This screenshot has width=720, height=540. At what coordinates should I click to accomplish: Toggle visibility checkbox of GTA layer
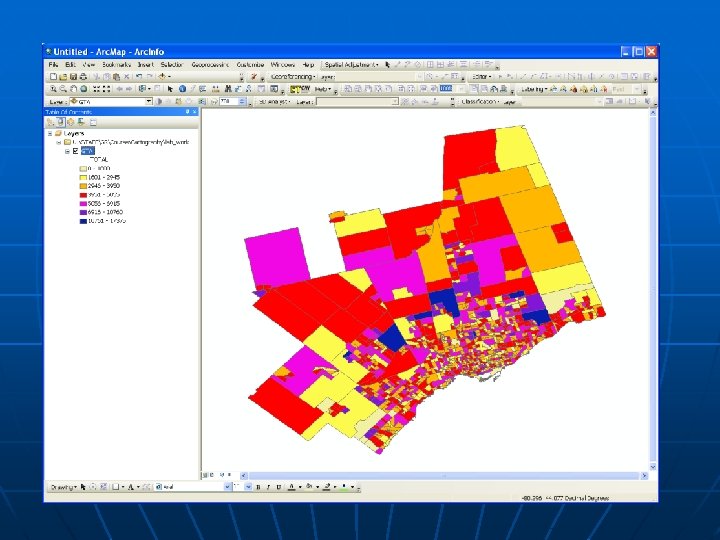tap(74, 151)
